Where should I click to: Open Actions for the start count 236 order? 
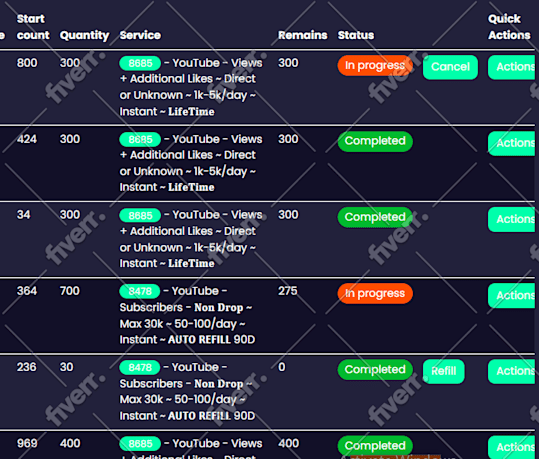tap(513, 371)
